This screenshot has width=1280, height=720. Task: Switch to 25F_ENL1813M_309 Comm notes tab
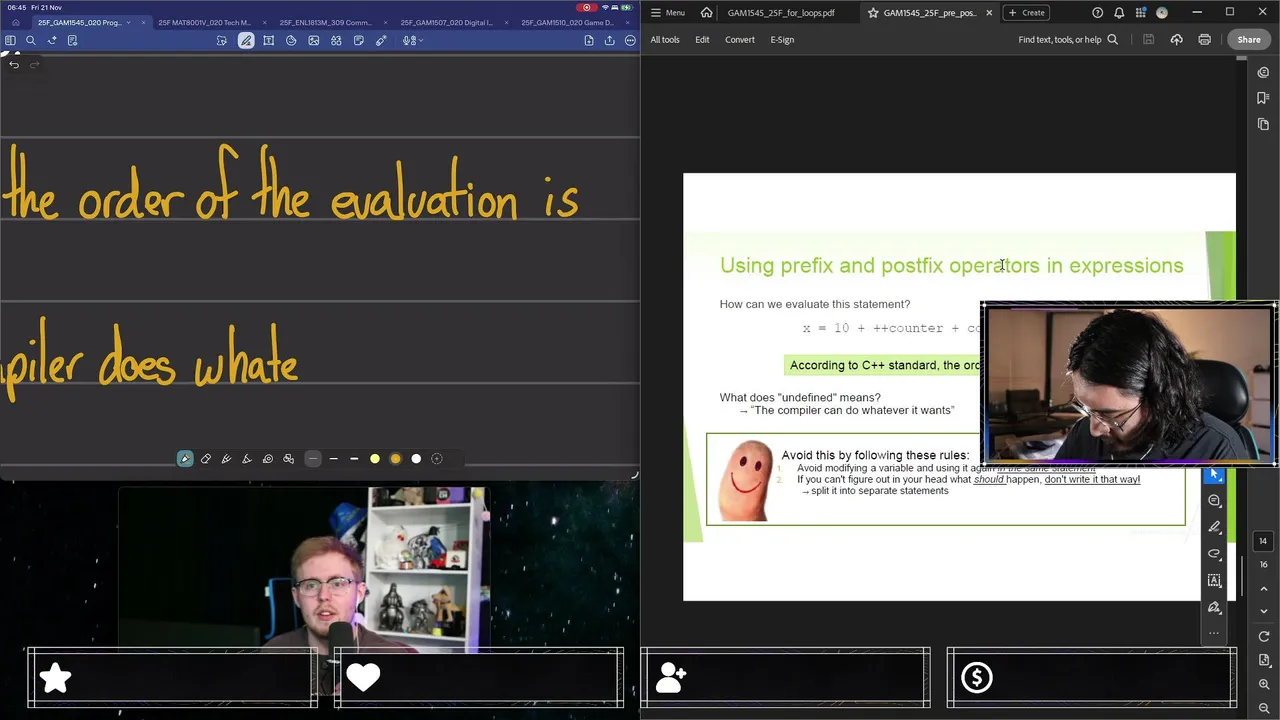[326, 22]
